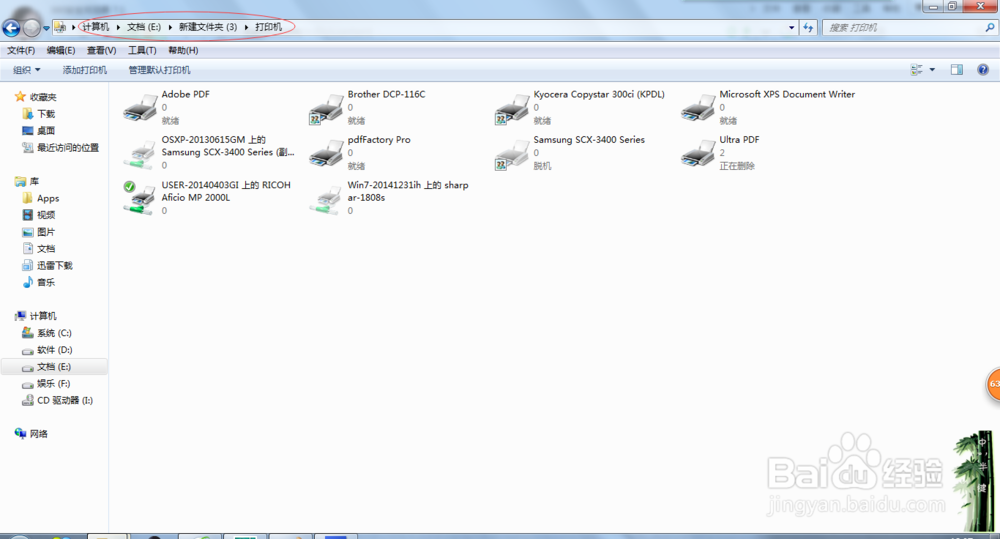Open the 帮助(H) menu
The image size is (1000, 539).
[183, 50]
